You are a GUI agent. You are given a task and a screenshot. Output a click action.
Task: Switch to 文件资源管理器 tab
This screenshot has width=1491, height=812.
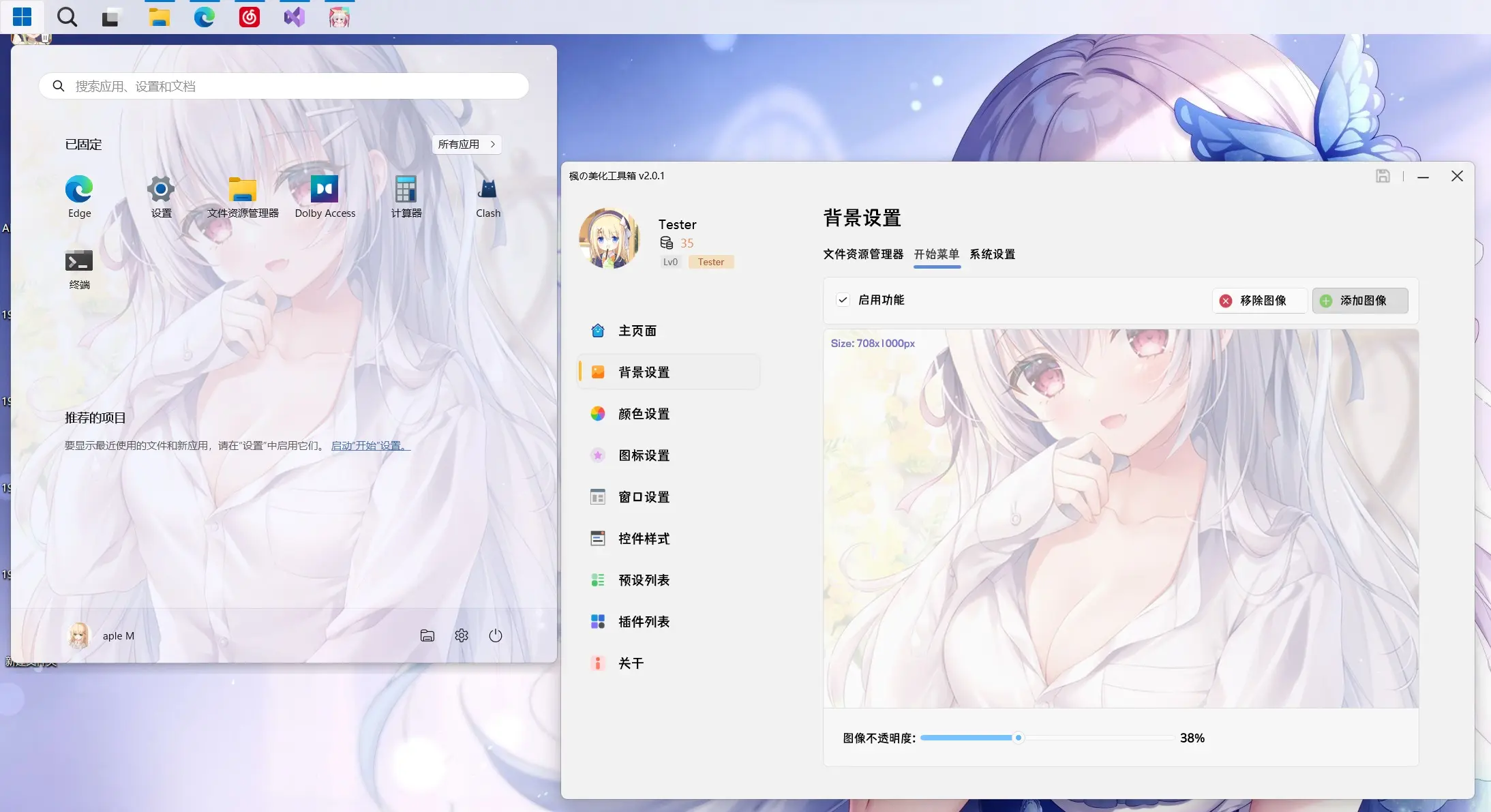pos(863,254)
